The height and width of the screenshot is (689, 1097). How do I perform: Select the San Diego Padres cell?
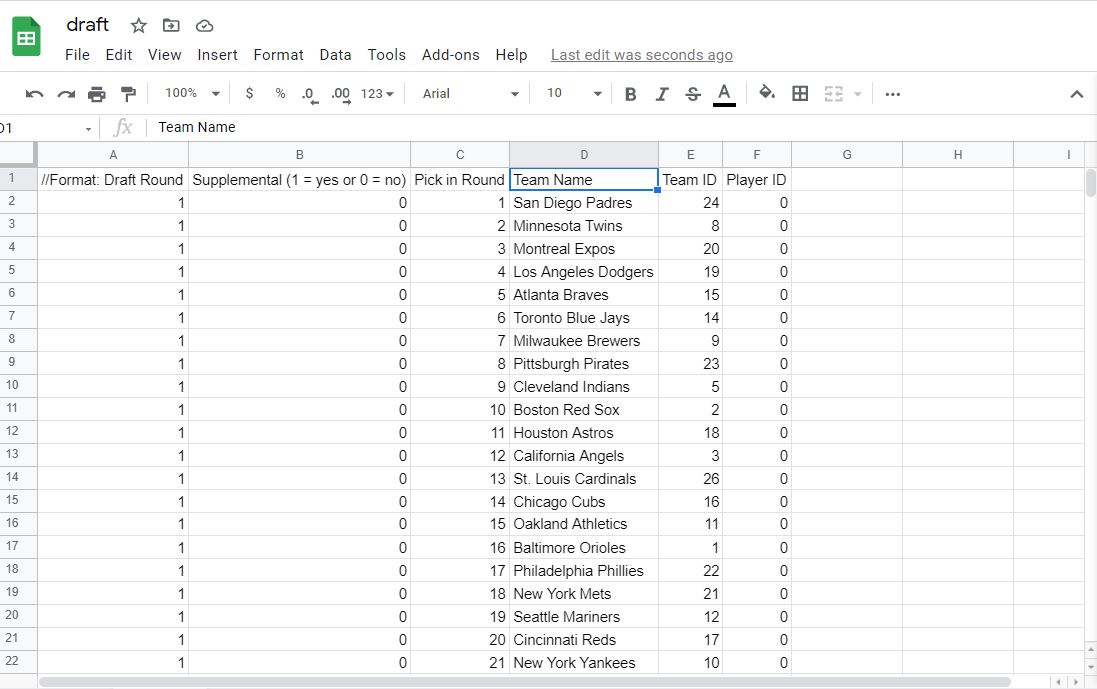coord(583,203)
